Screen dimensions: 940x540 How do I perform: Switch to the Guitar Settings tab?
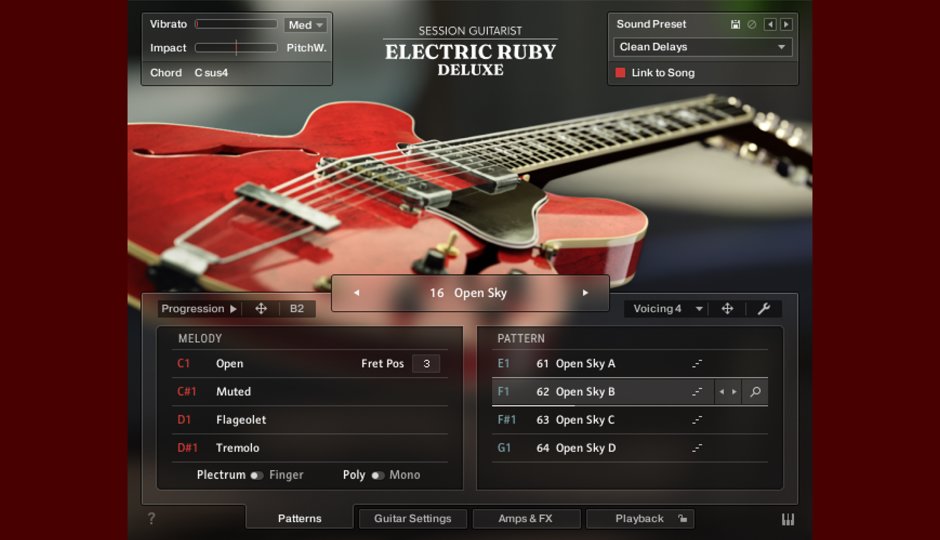pyautogui.click(x=412, y=518)
